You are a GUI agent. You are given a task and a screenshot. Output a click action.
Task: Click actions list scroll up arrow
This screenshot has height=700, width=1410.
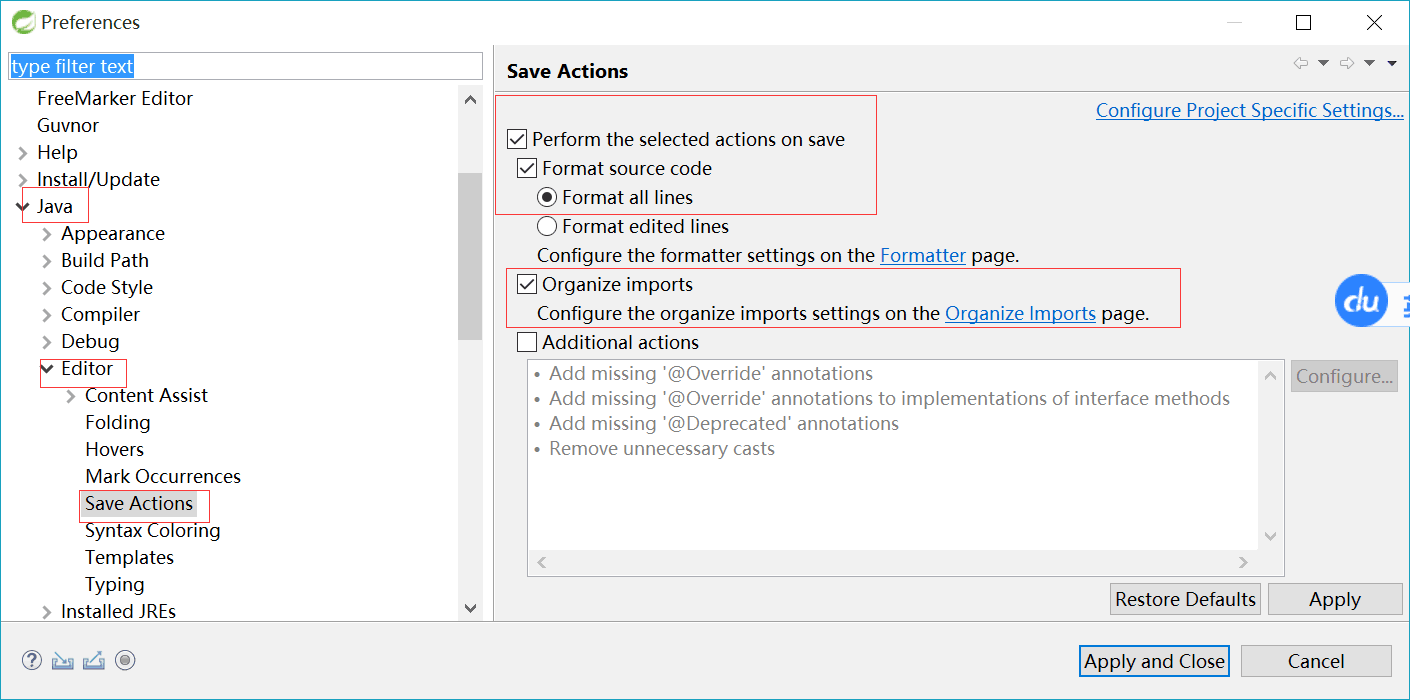[x=1271, y=376]
